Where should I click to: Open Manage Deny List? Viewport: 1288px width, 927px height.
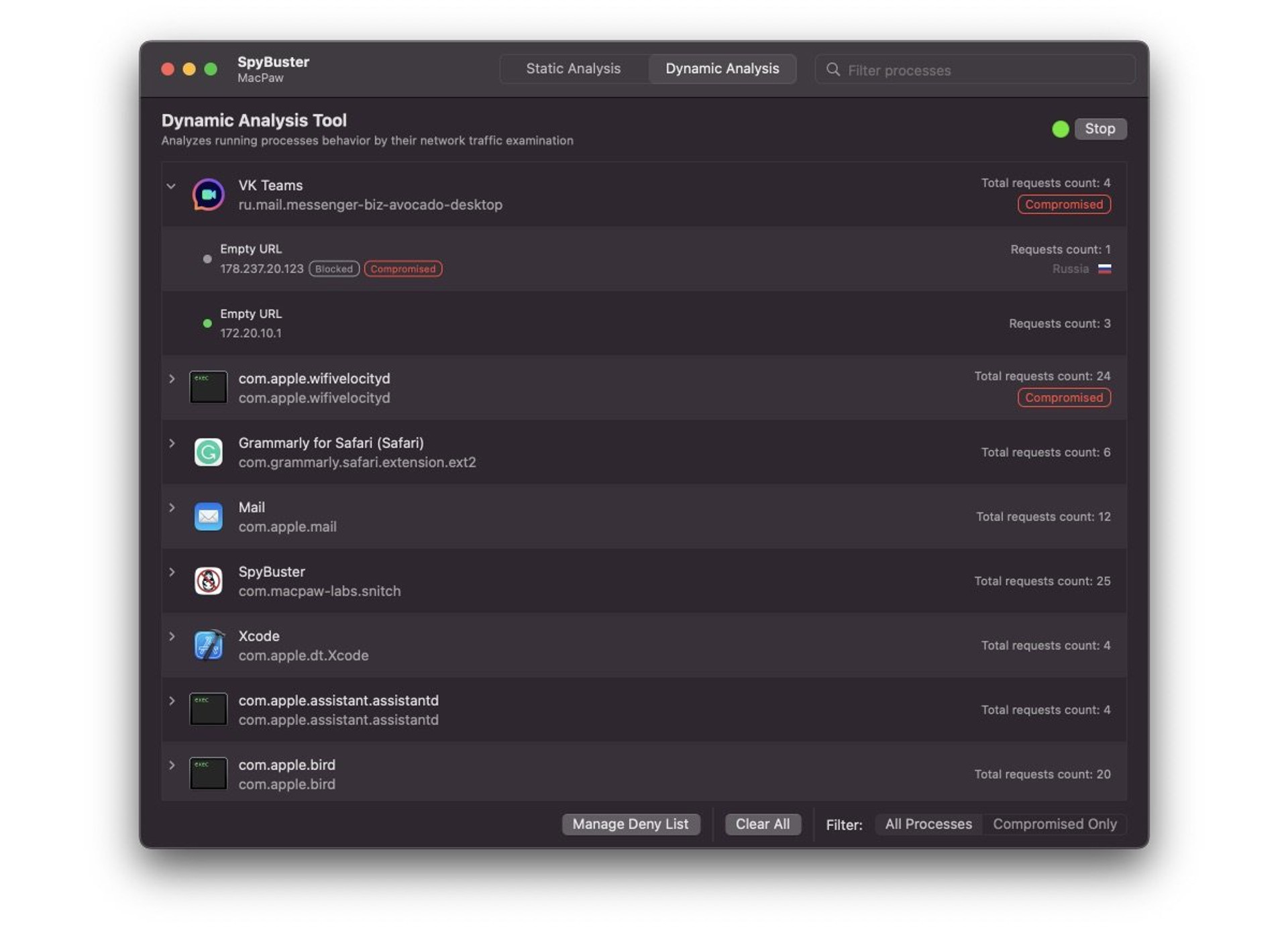point(631,824)
